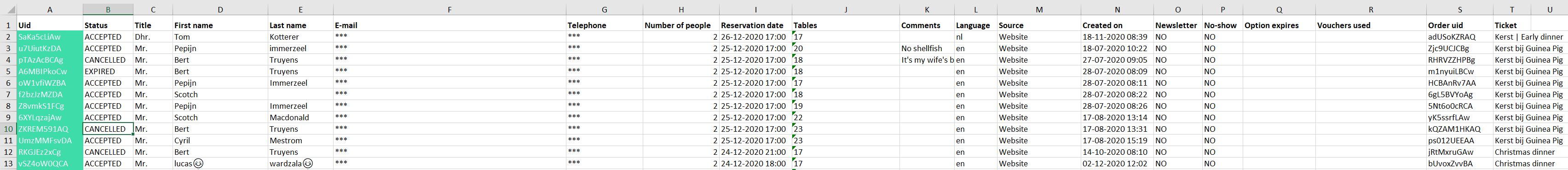Click the first name cell 'lucas'
Image resolution: width=1568 pixels, height=170 pixels.
tap(220, 164)
